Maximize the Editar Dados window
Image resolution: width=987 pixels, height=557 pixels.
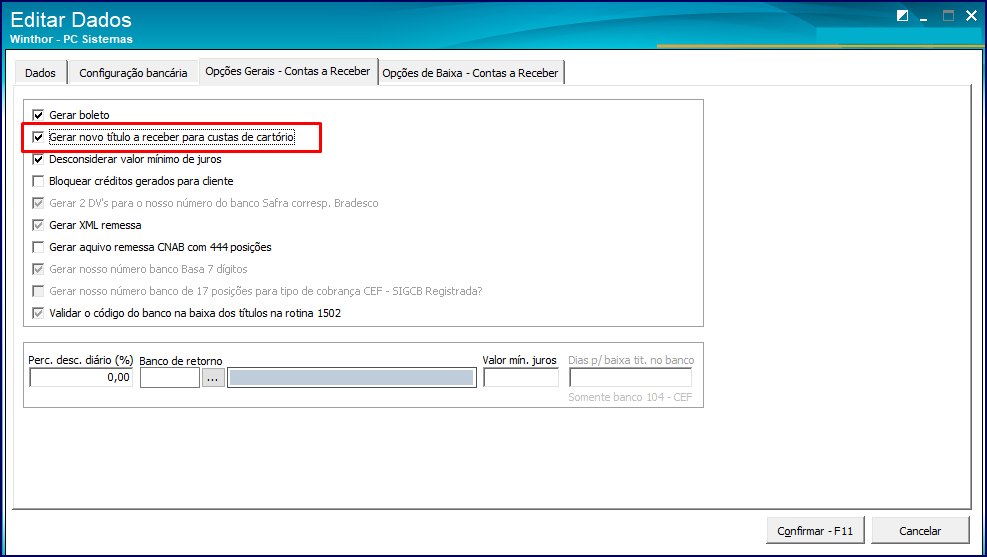(x=948, y=16)
